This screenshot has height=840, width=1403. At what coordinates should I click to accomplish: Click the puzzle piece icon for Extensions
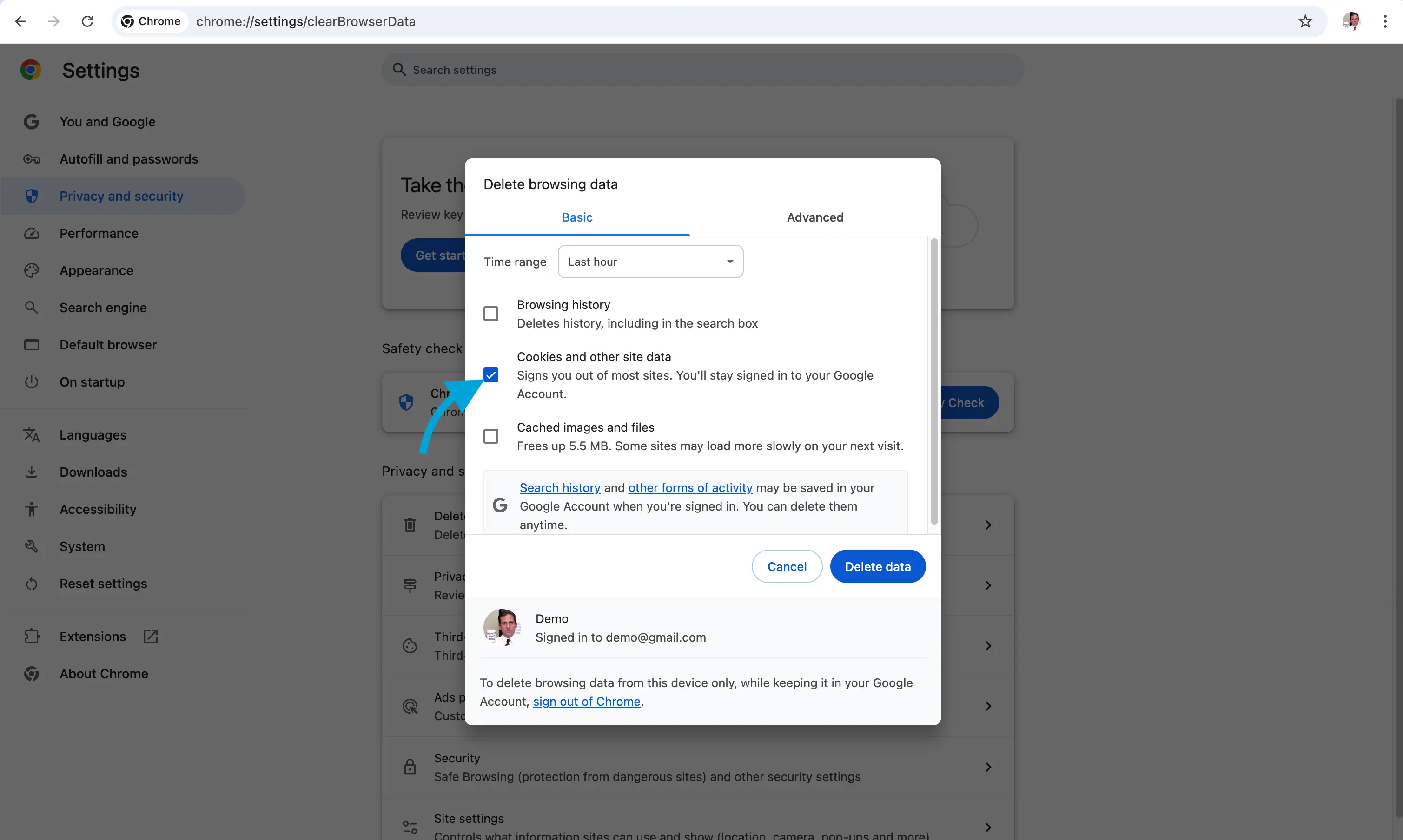pyautogui.click(x=32, y=636)
